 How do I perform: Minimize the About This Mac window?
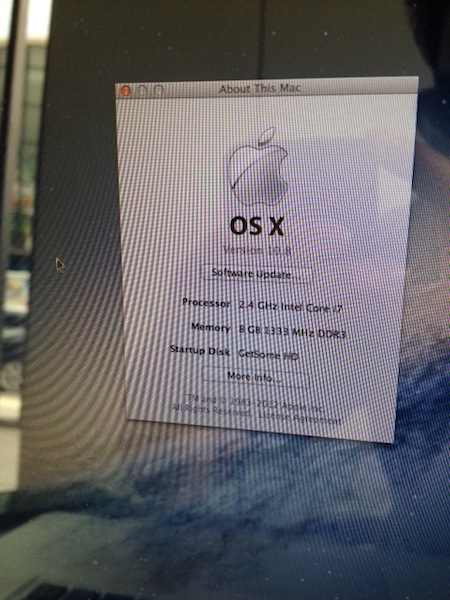coord(142,91)
